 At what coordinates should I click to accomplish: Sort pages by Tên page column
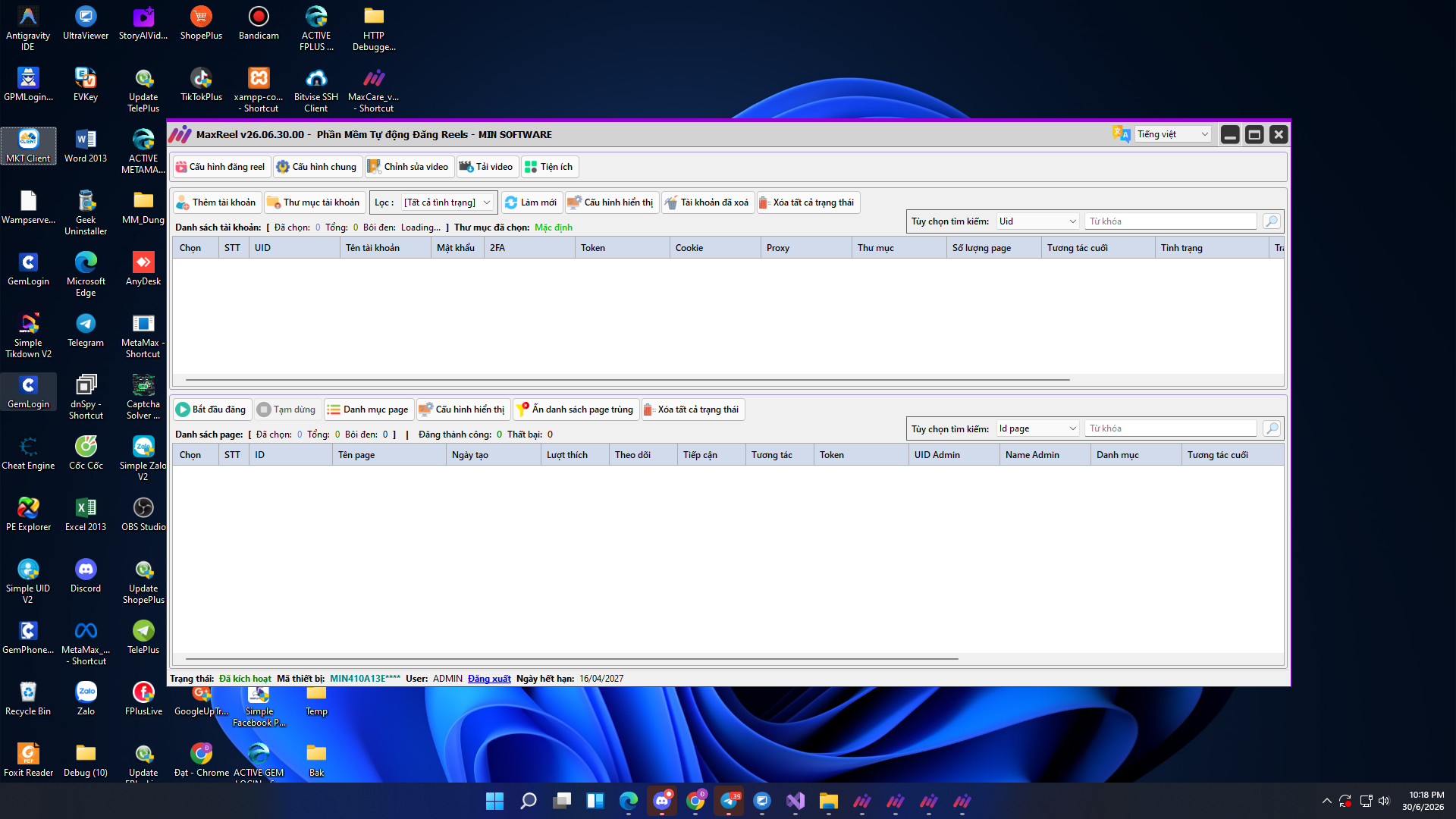(x=389, y=455)
